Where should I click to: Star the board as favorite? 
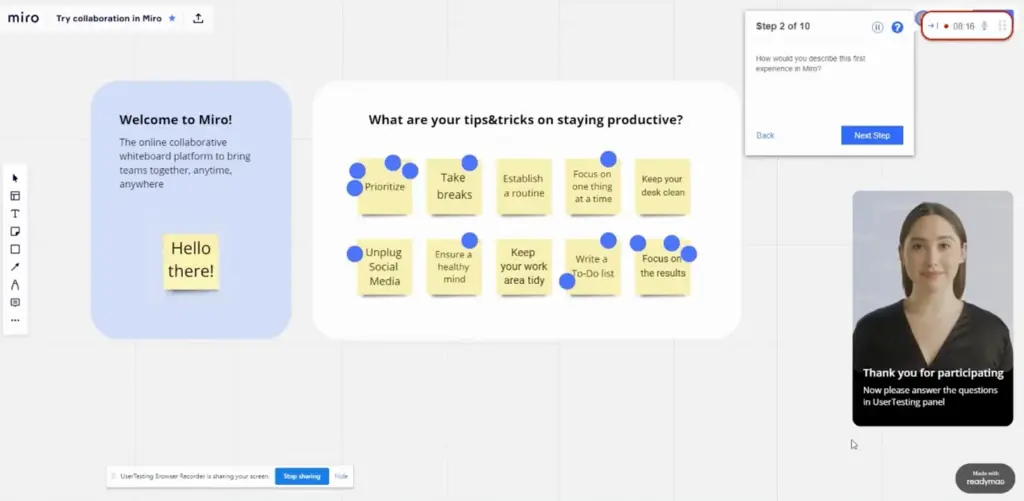coord(172,18)
